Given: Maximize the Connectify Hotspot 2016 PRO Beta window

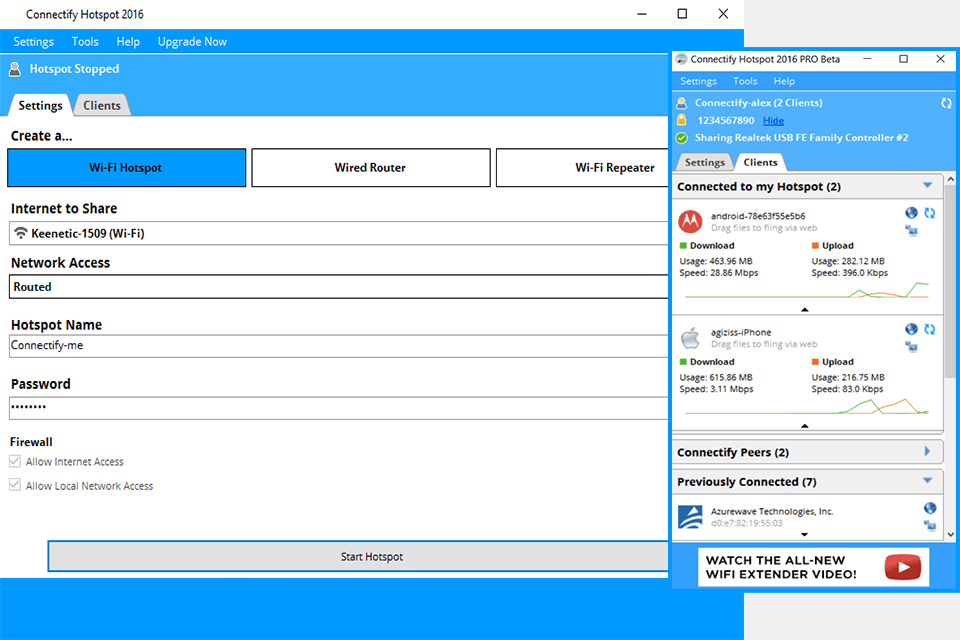Looking at the screenshot, I should (x=903, y=59).
